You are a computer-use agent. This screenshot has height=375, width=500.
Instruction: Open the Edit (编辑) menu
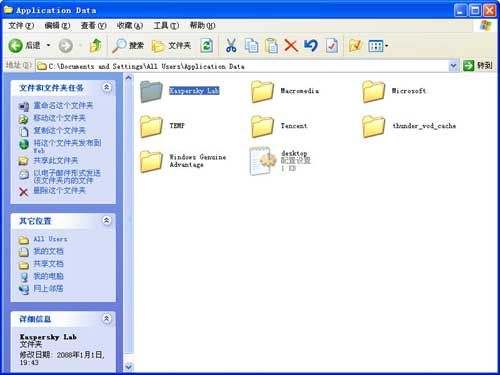point(57,25)
